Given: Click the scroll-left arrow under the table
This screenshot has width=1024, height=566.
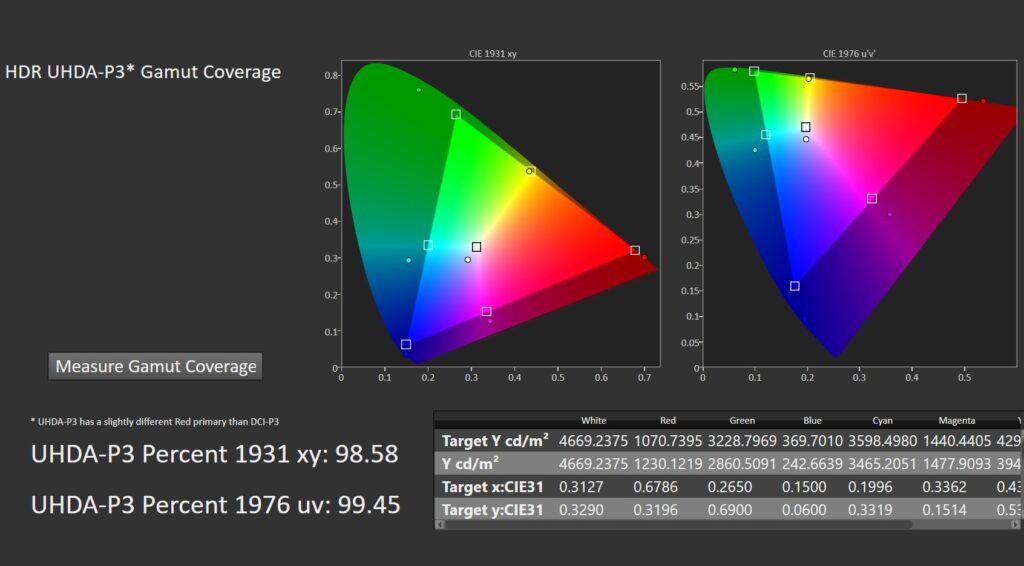Looking at the screenshot, I should click(x=440, y=523).
